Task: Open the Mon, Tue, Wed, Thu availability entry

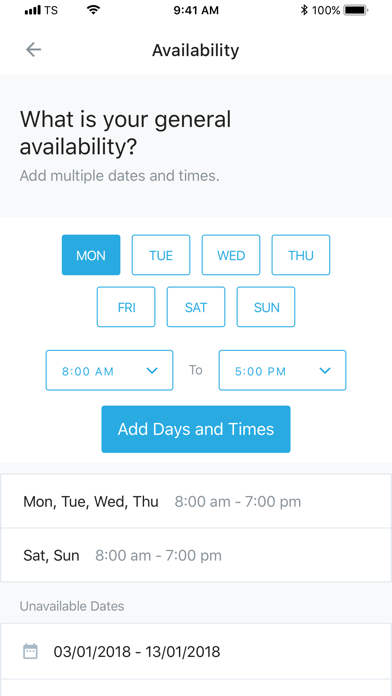Action: [x=196, y=502]
